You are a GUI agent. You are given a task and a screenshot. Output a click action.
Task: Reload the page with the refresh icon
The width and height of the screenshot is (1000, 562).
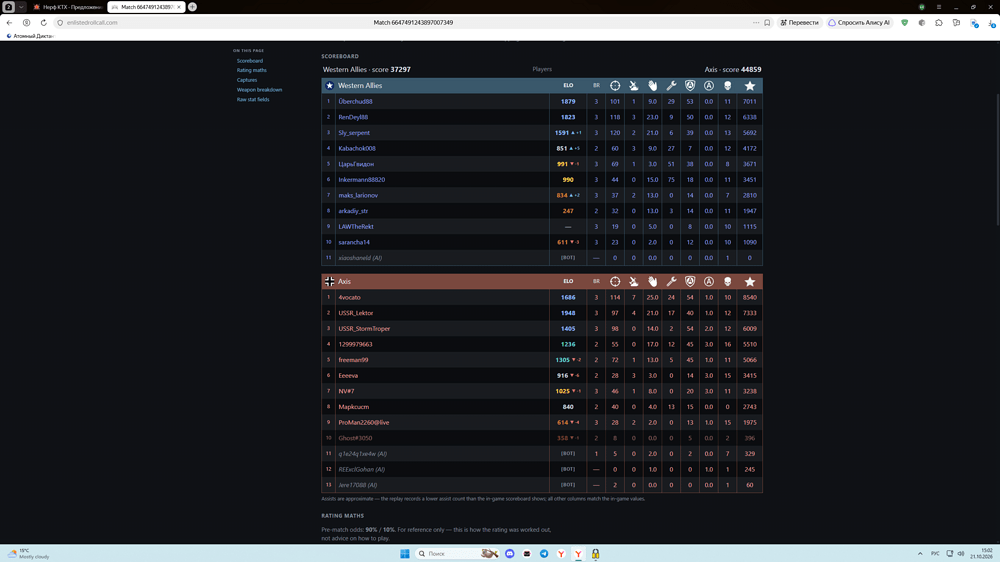pyautogui.click(x=43, y=22)
